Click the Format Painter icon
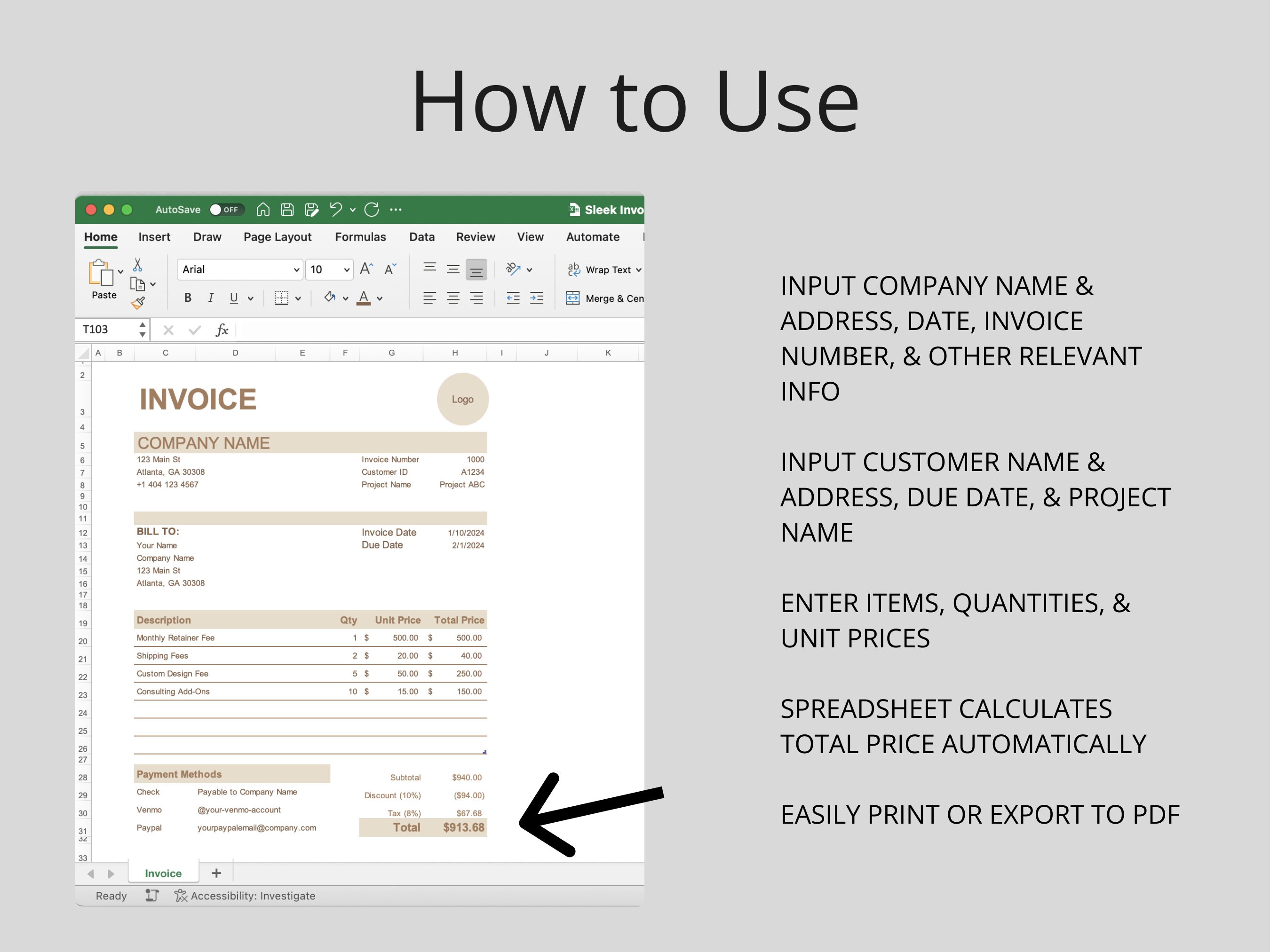Viewport: 1270px width, 952px height. pos(138,304)
